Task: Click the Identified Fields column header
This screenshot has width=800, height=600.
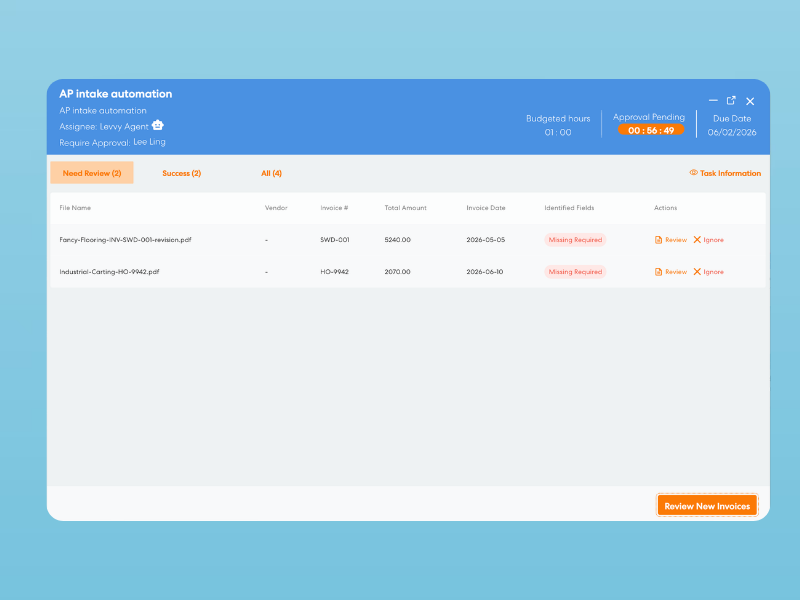Action: click(x=569, y=208)
